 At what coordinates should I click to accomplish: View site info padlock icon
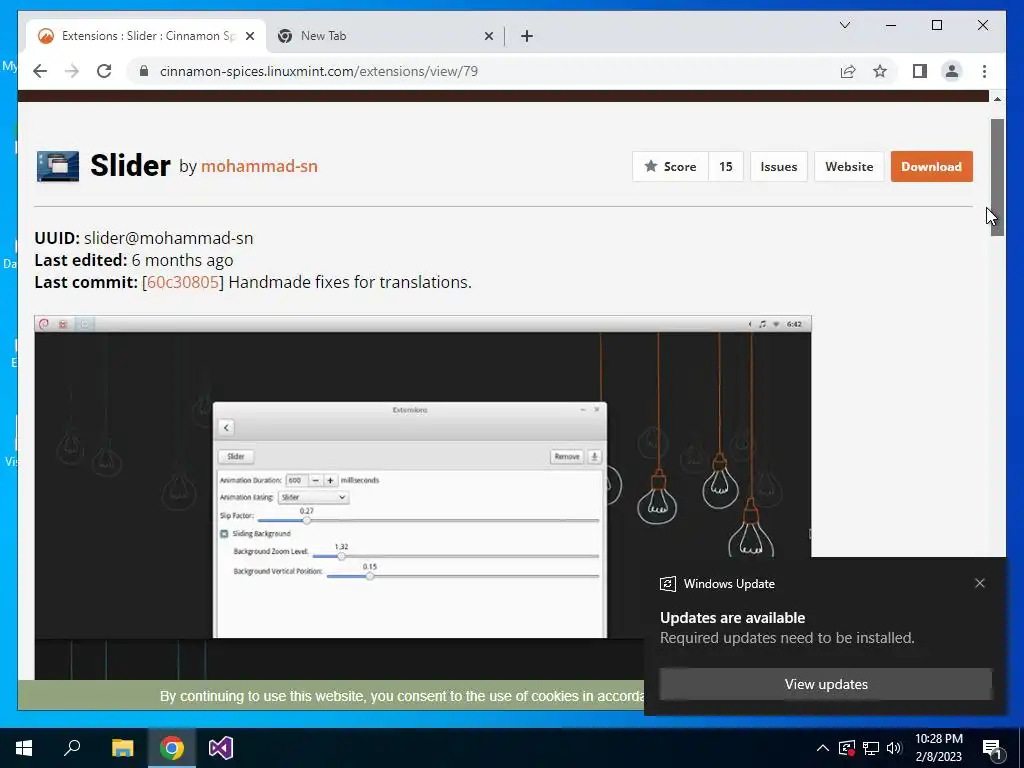click(x=144, y=71)
